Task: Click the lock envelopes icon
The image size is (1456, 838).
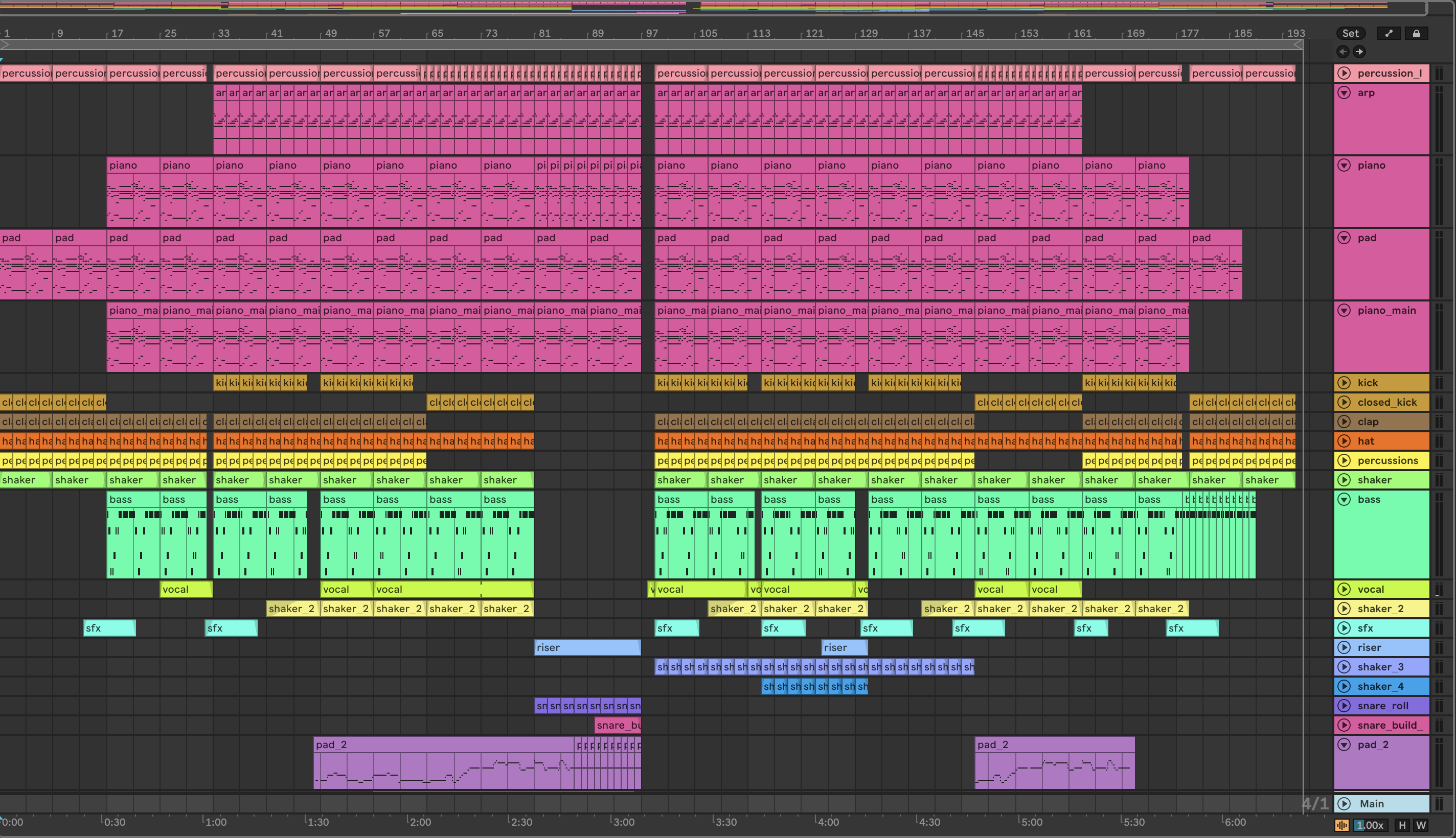Action: pos(1416,33)
